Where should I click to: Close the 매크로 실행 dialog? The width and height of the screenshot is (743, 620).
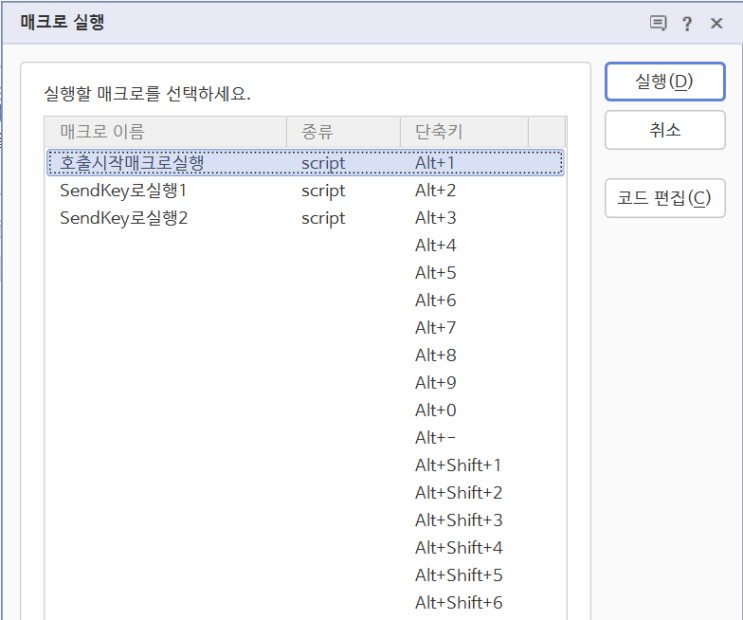(716, 23)
